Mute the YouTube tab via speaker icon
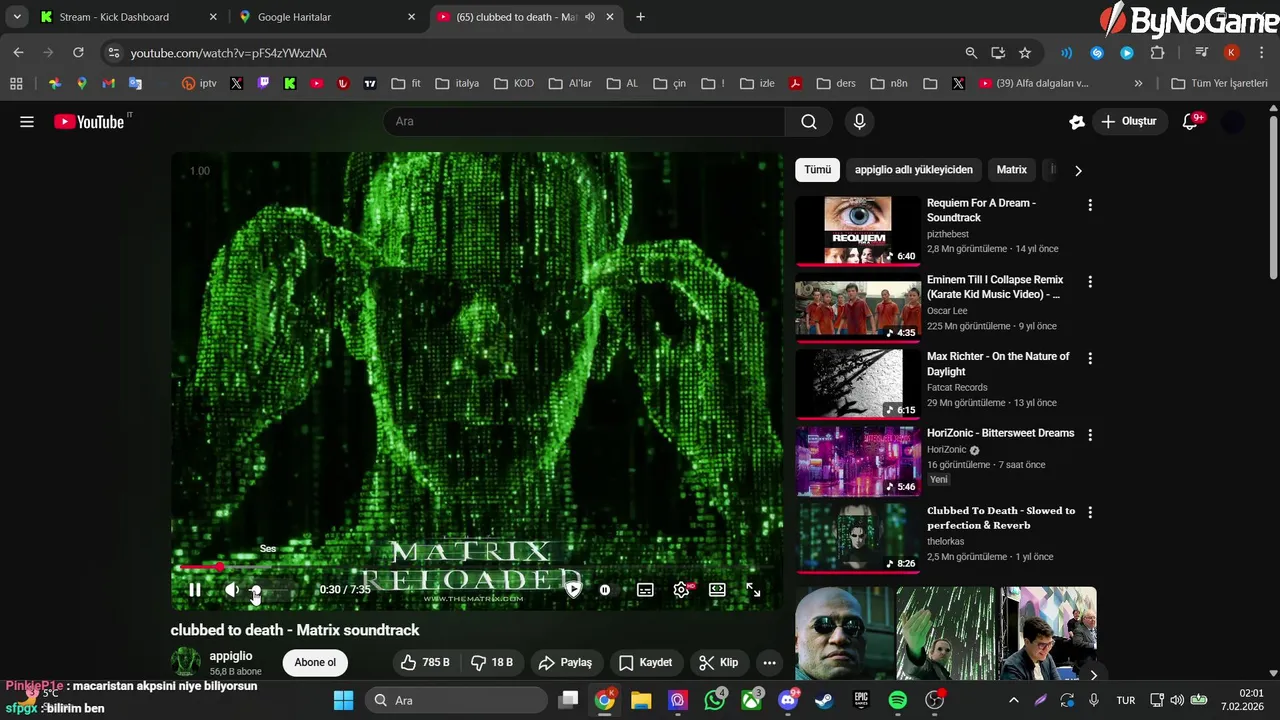1280x720 pixels. [x=590, y=17]
